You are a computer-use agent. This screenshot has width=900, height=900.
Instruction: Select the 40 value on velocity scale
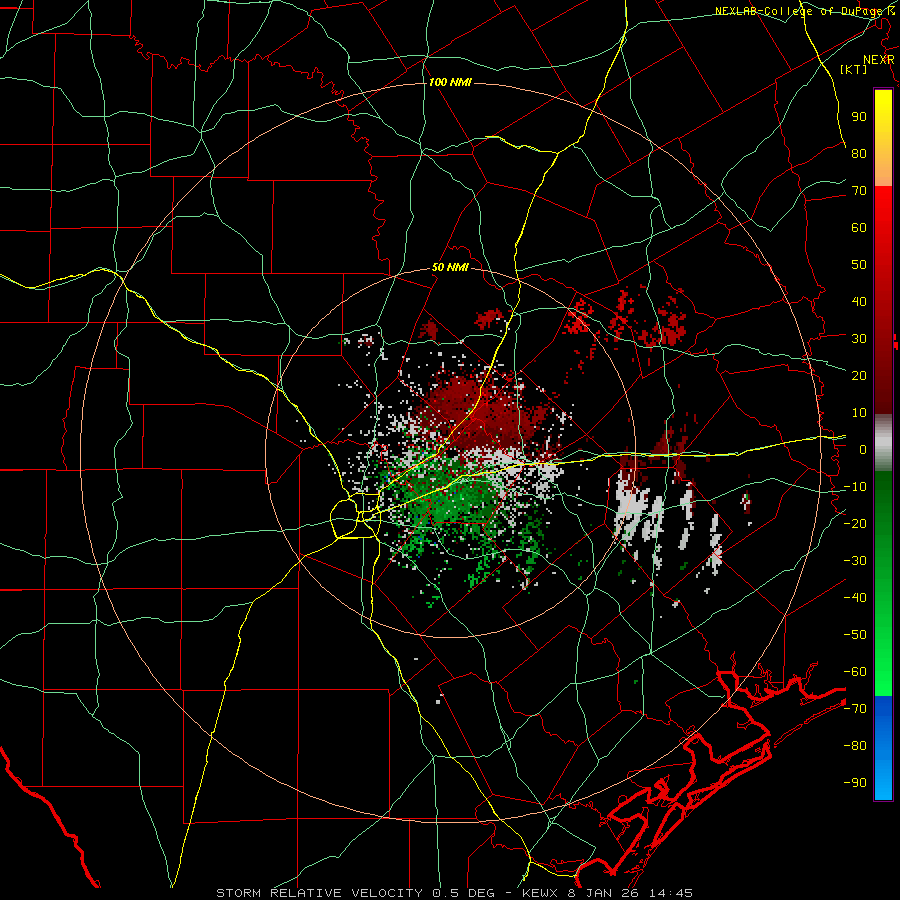pos(859,301)
